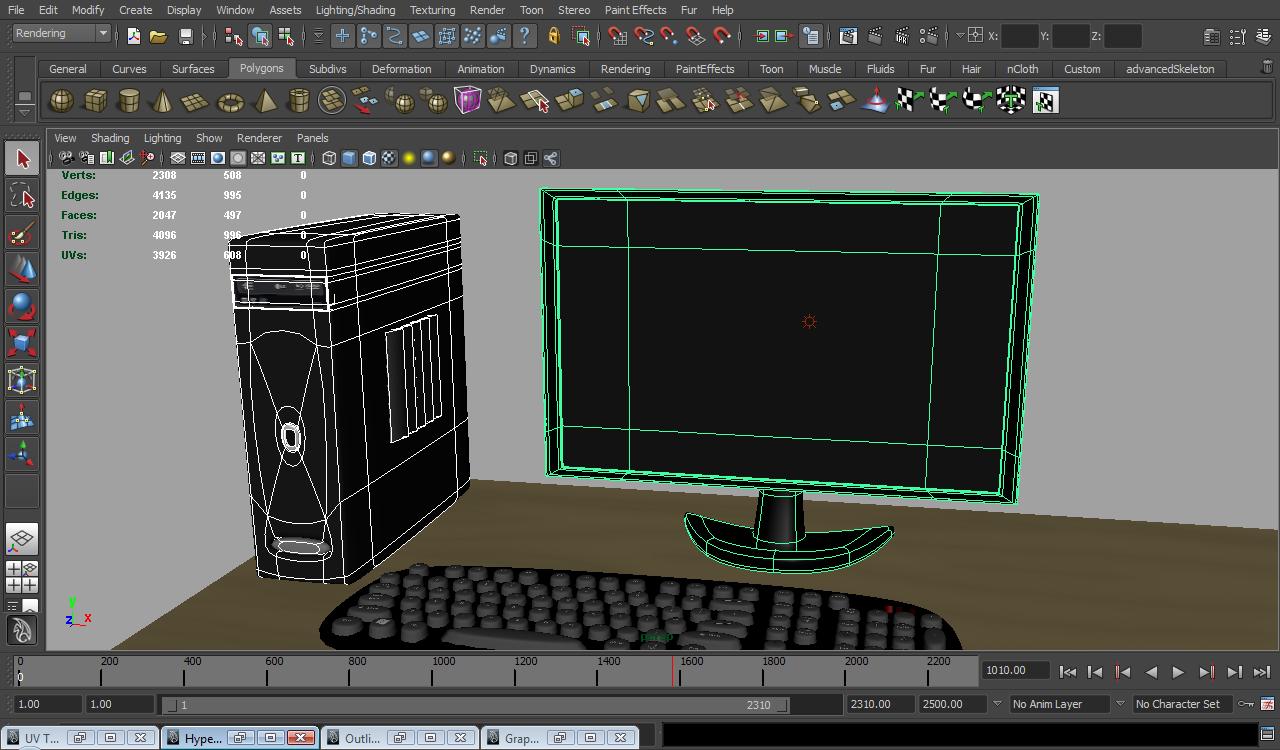Delete shelf item using trash icon
1280x750 pixels.
1267,67
